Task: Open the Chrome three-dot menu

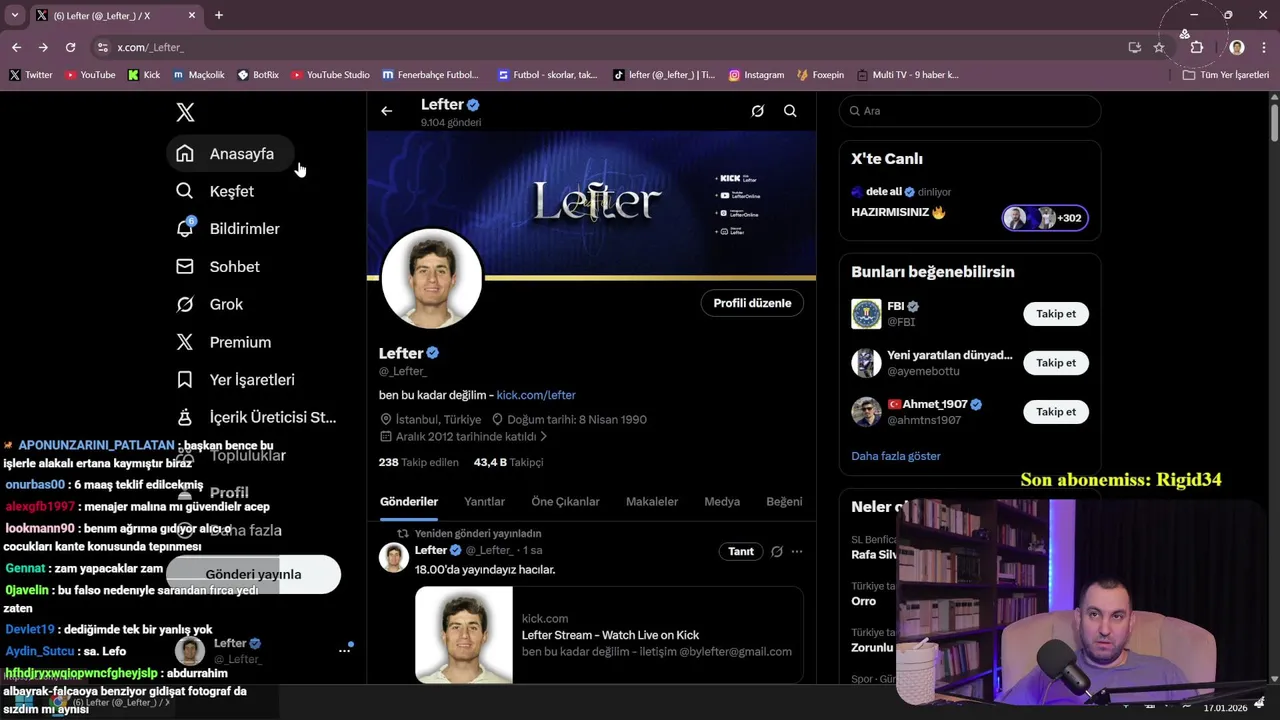Action: point(1264,47)
